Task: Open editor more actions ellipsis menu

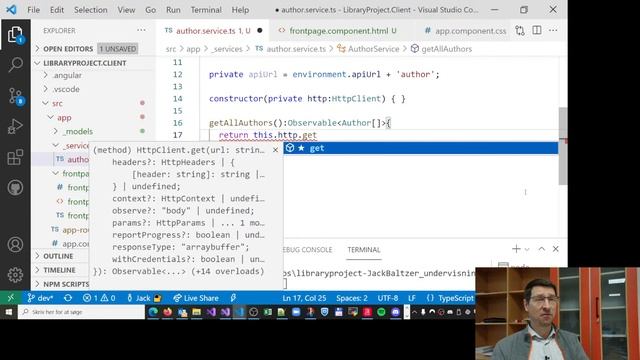Action: coord(553,30)
